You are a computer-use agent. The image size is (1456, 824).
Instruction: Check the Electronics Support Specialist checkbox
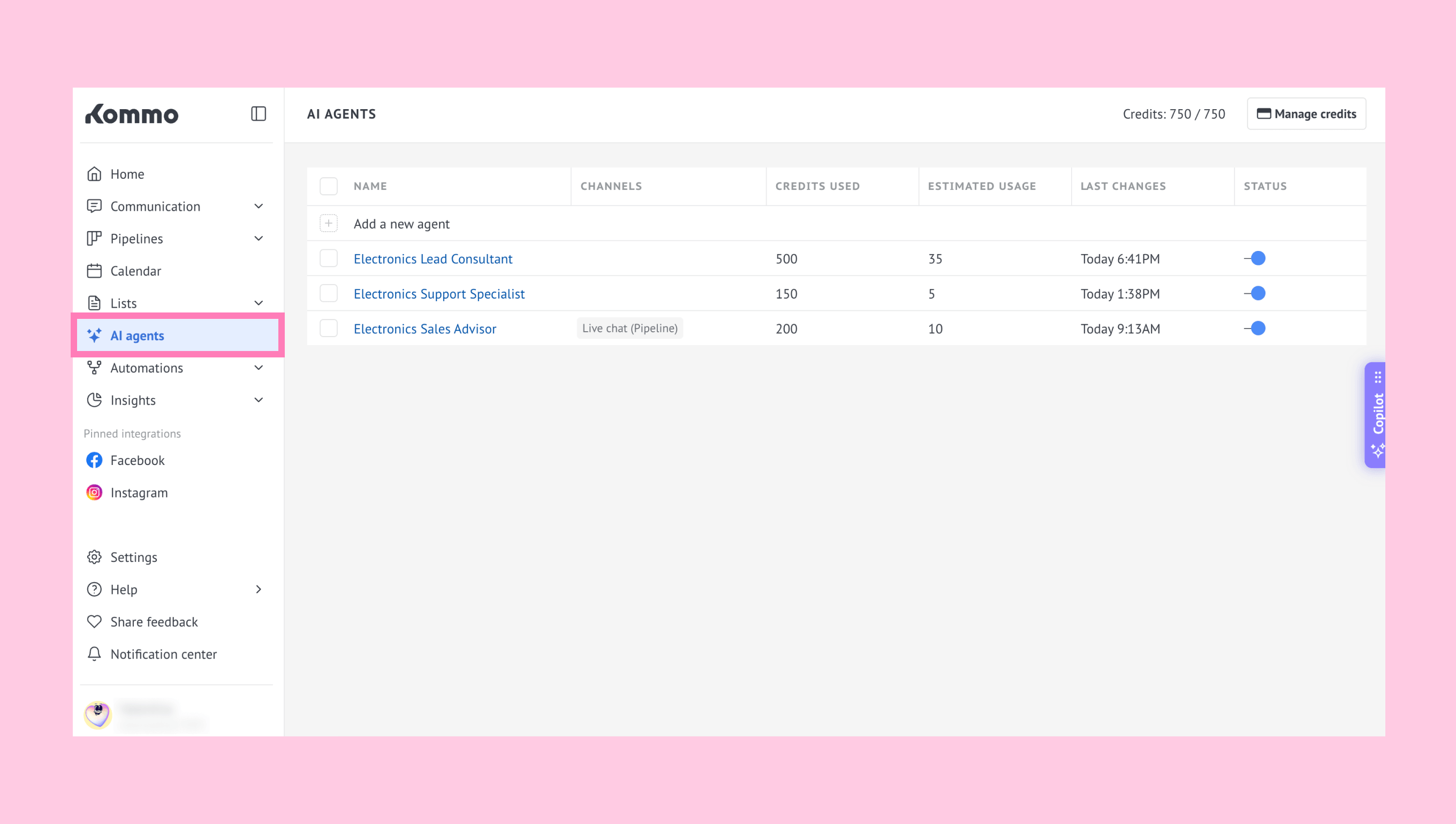point(328,293)
